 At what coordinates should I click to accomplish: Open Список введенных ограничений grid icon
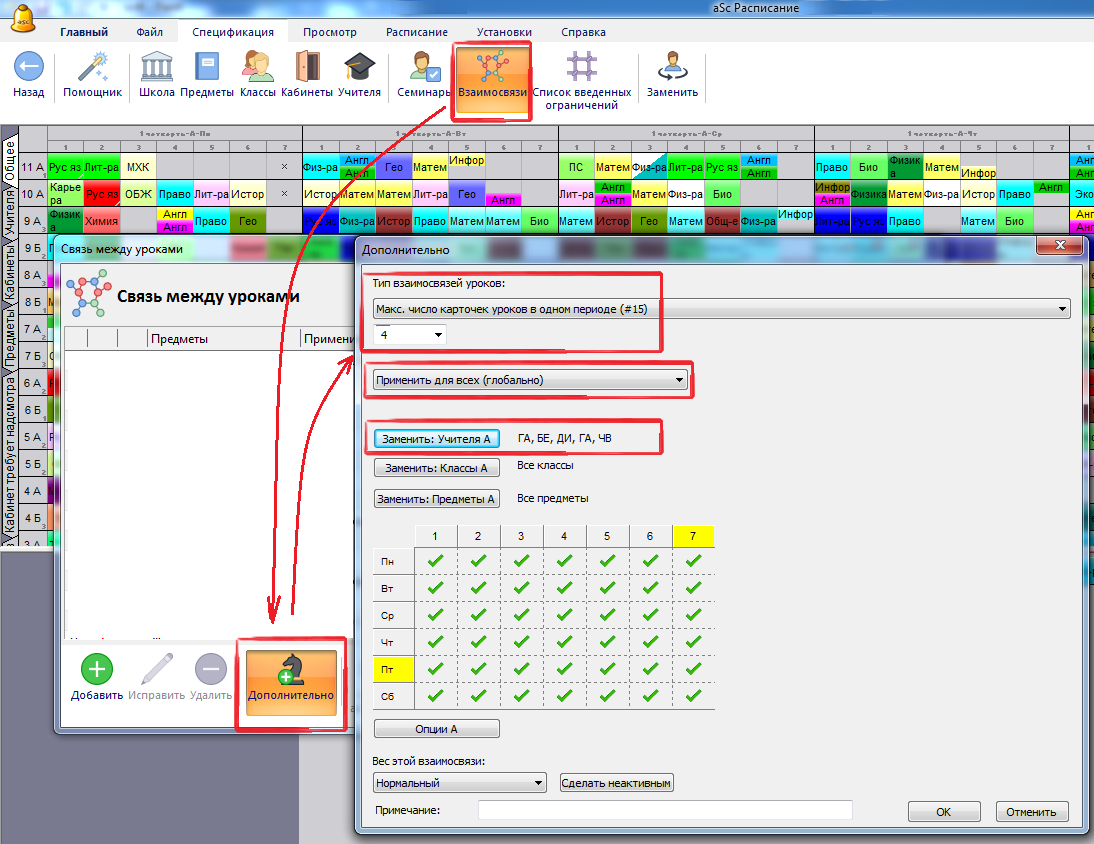tap(581, 68)
